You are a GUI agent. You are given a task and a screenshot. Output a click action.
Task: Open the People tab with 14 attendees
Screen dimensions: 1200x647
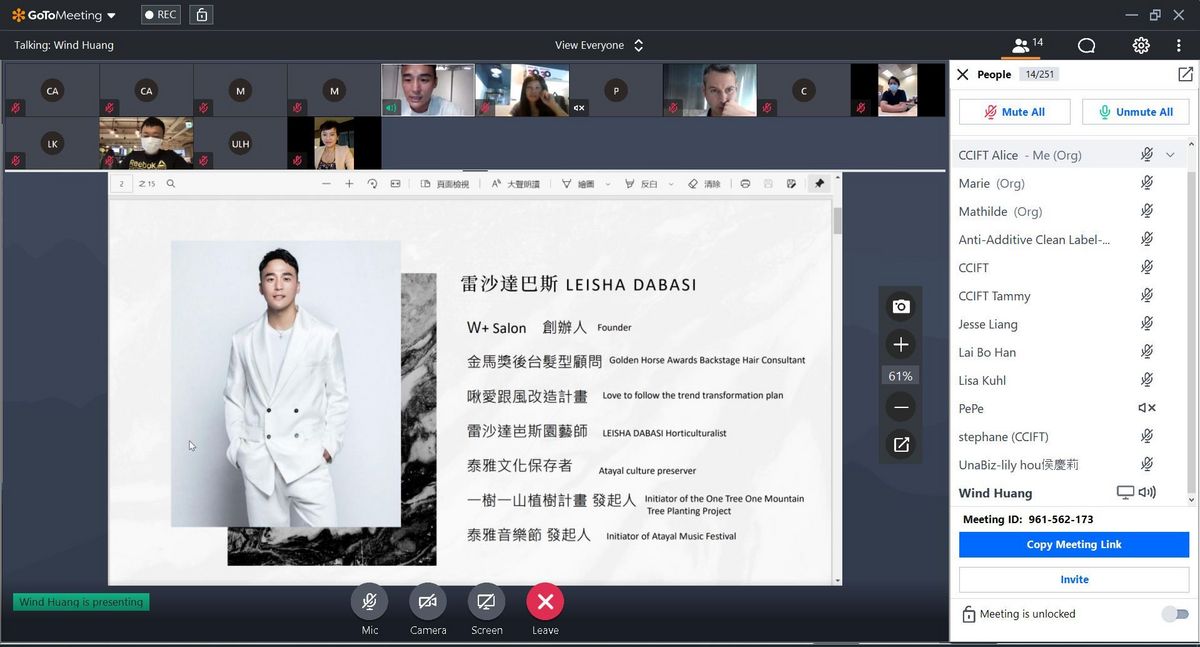1027,45
